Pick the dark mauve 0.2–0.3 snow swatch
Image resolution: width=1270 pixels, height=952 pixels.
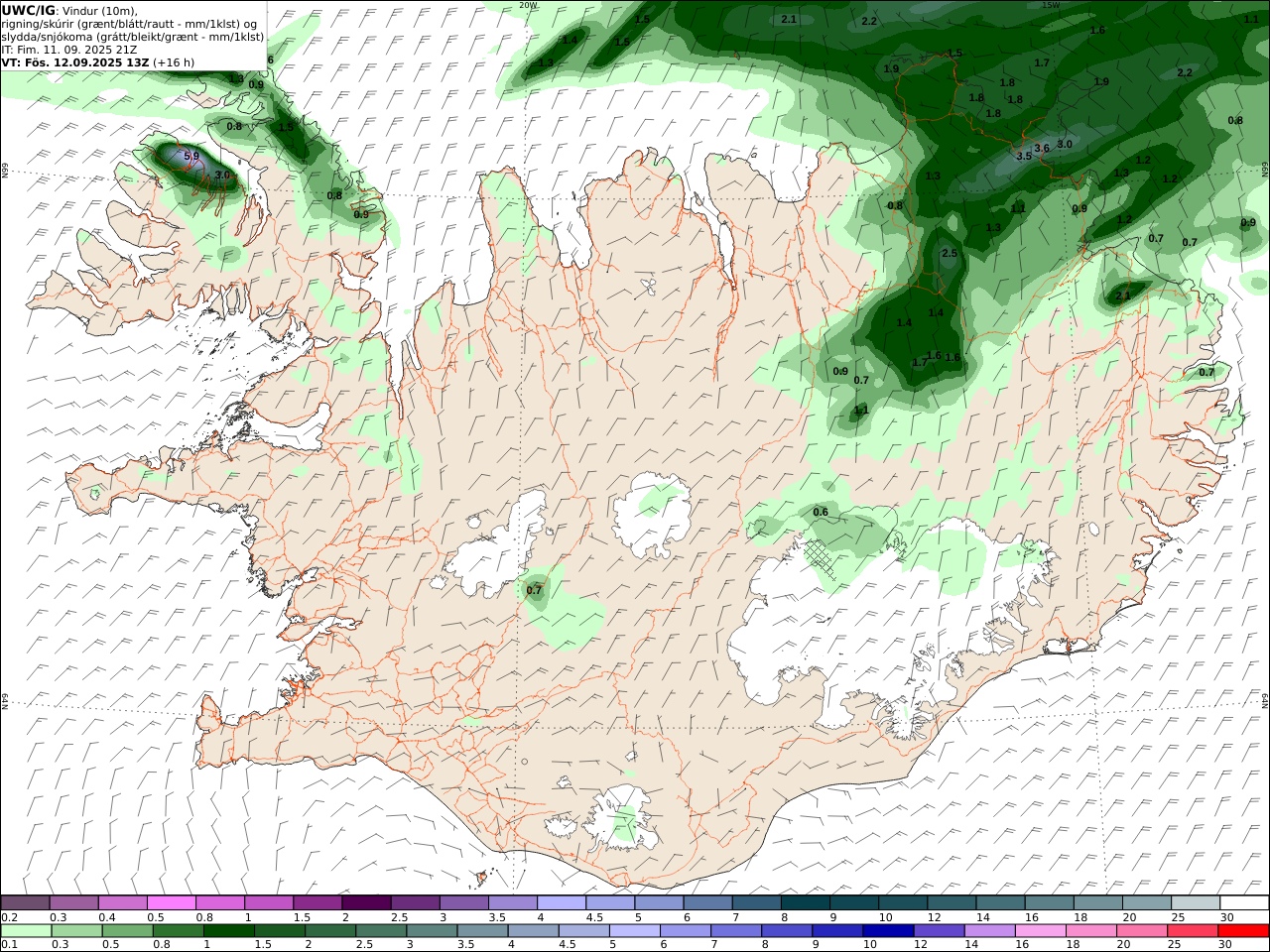[25, 902]
